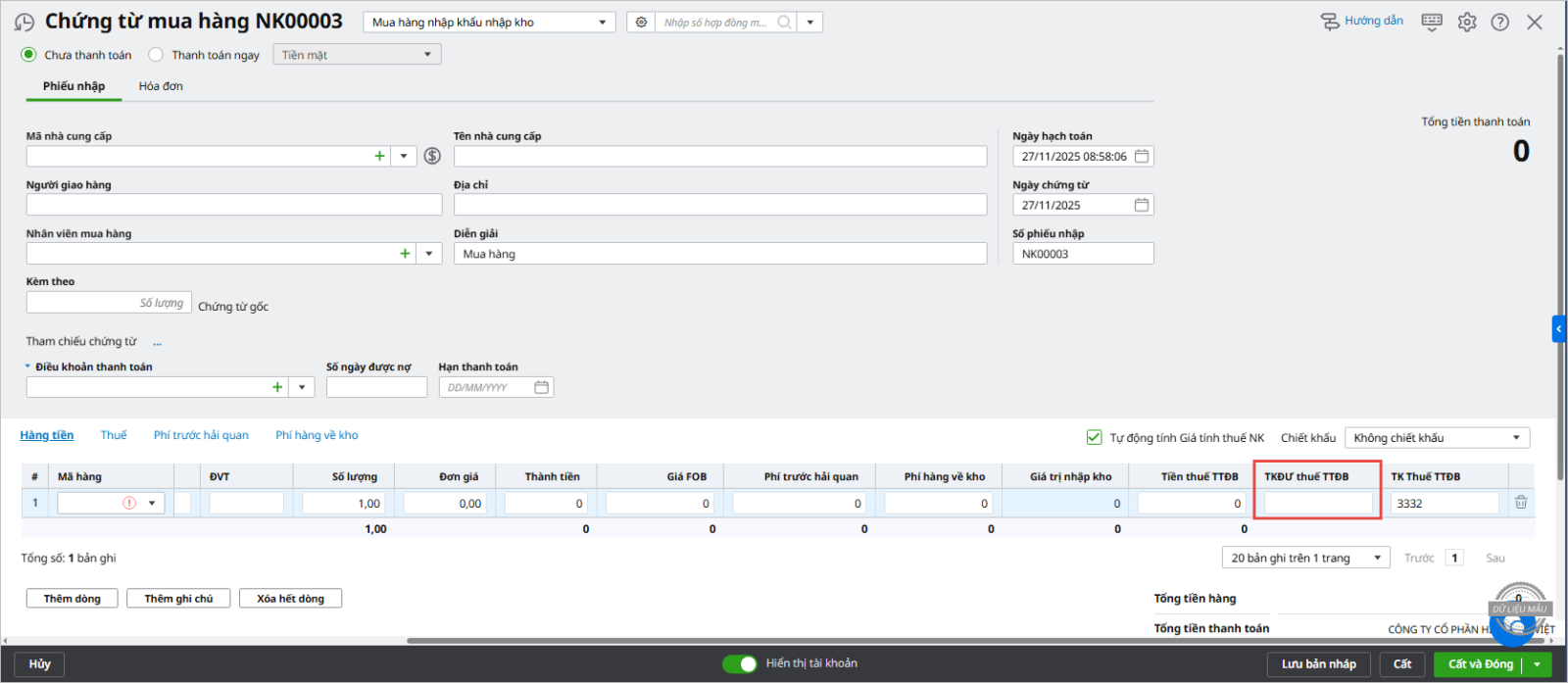Click the TKĐƯ thuế TTĐB input cell
This screenshot has height=683, width=1568.
[x=1317, y=504]
